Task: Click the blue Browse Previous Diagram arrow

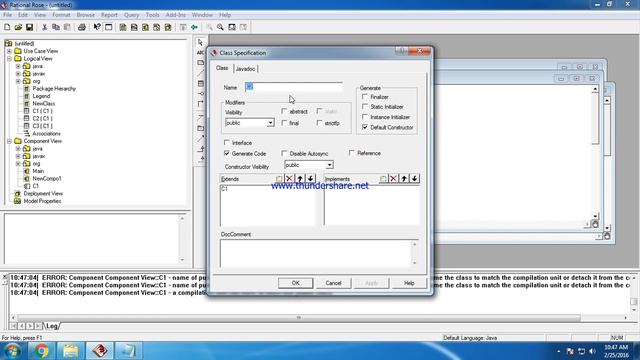Action: pyautogui.click(x=194, y=27)
